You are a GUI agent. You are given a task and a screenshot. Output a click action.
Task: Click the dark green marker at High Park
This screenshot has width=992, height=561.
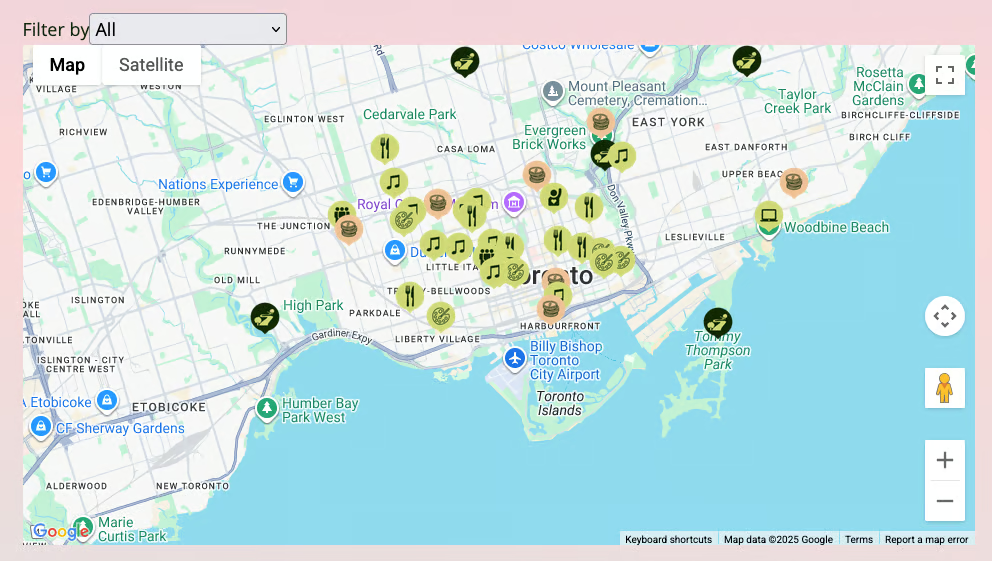[264, 317]
